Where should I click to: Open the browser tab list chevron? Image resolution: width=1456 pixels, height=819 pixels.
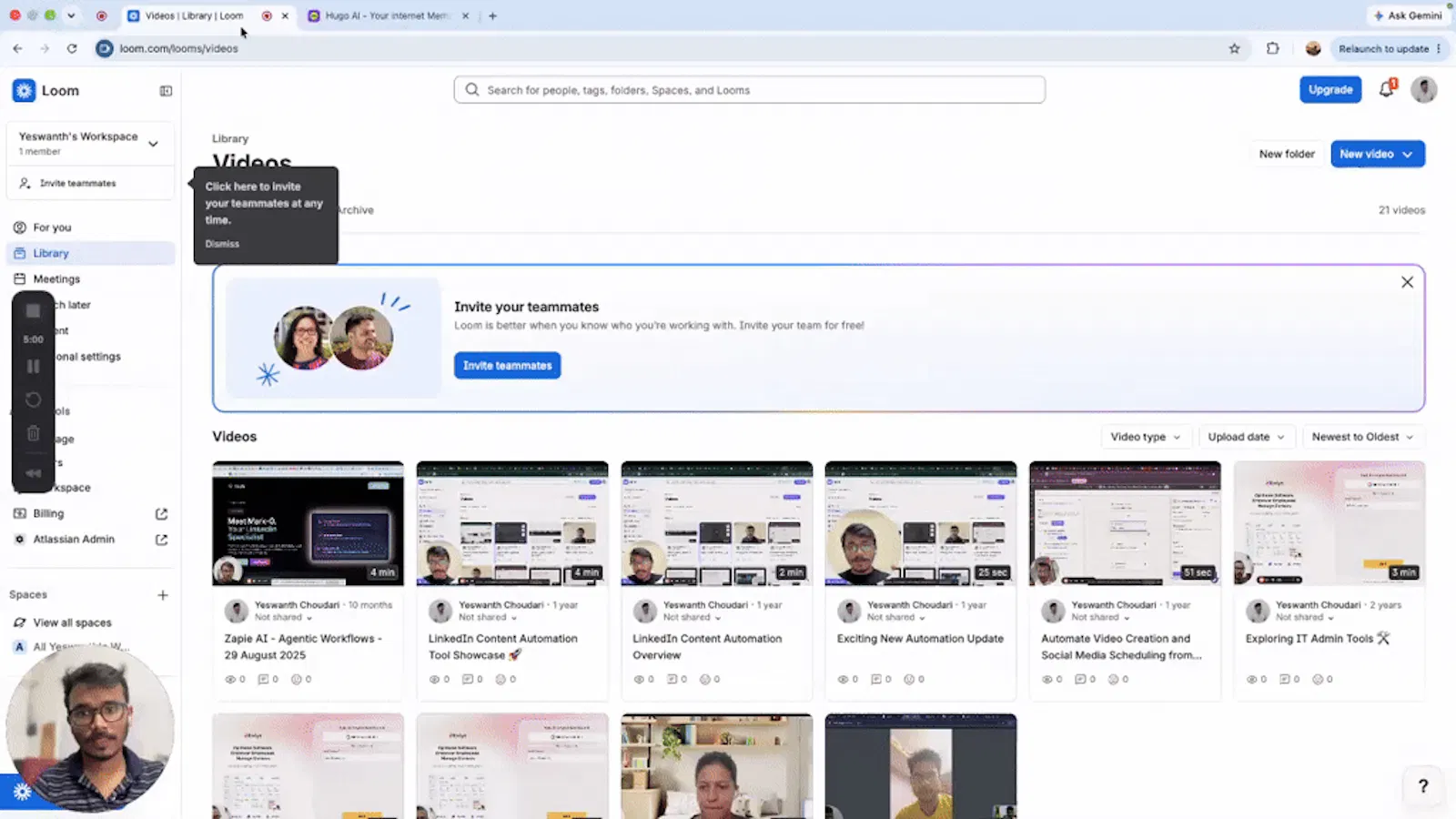pos(71,15)
